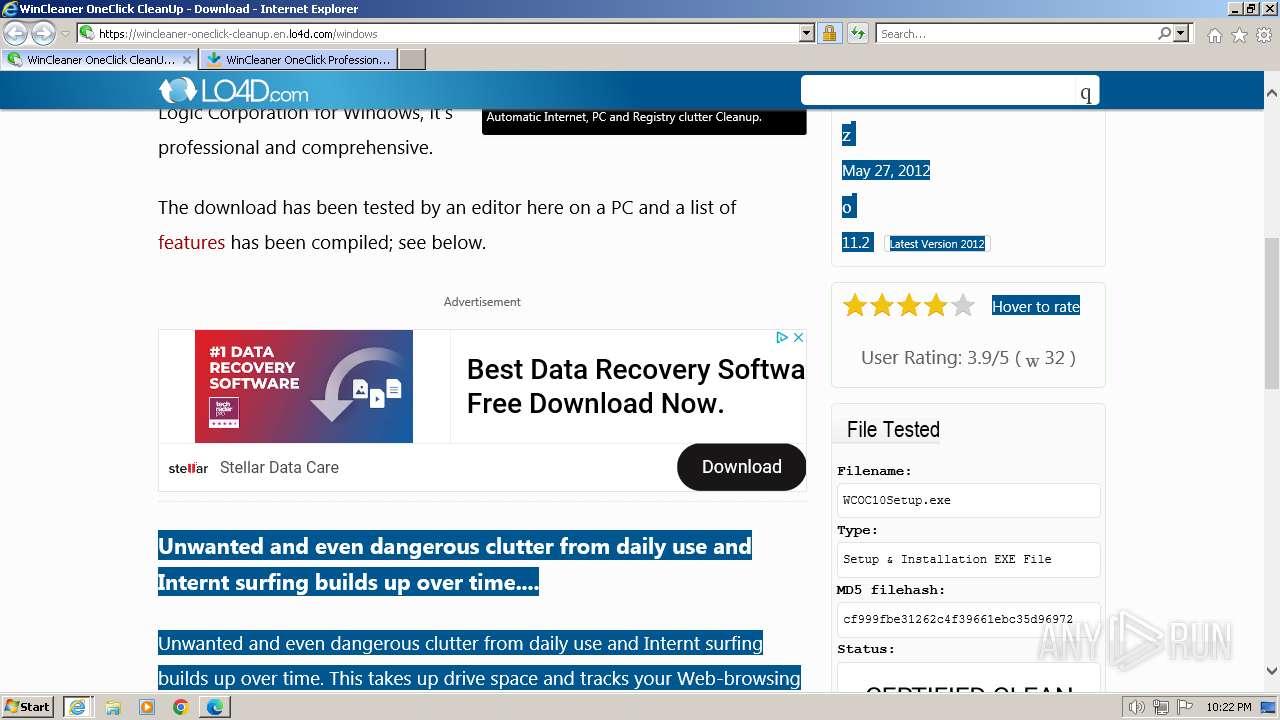Open the red 'features' link
The width and height of the screenshot is (1280, 720).
coord(191,242)
